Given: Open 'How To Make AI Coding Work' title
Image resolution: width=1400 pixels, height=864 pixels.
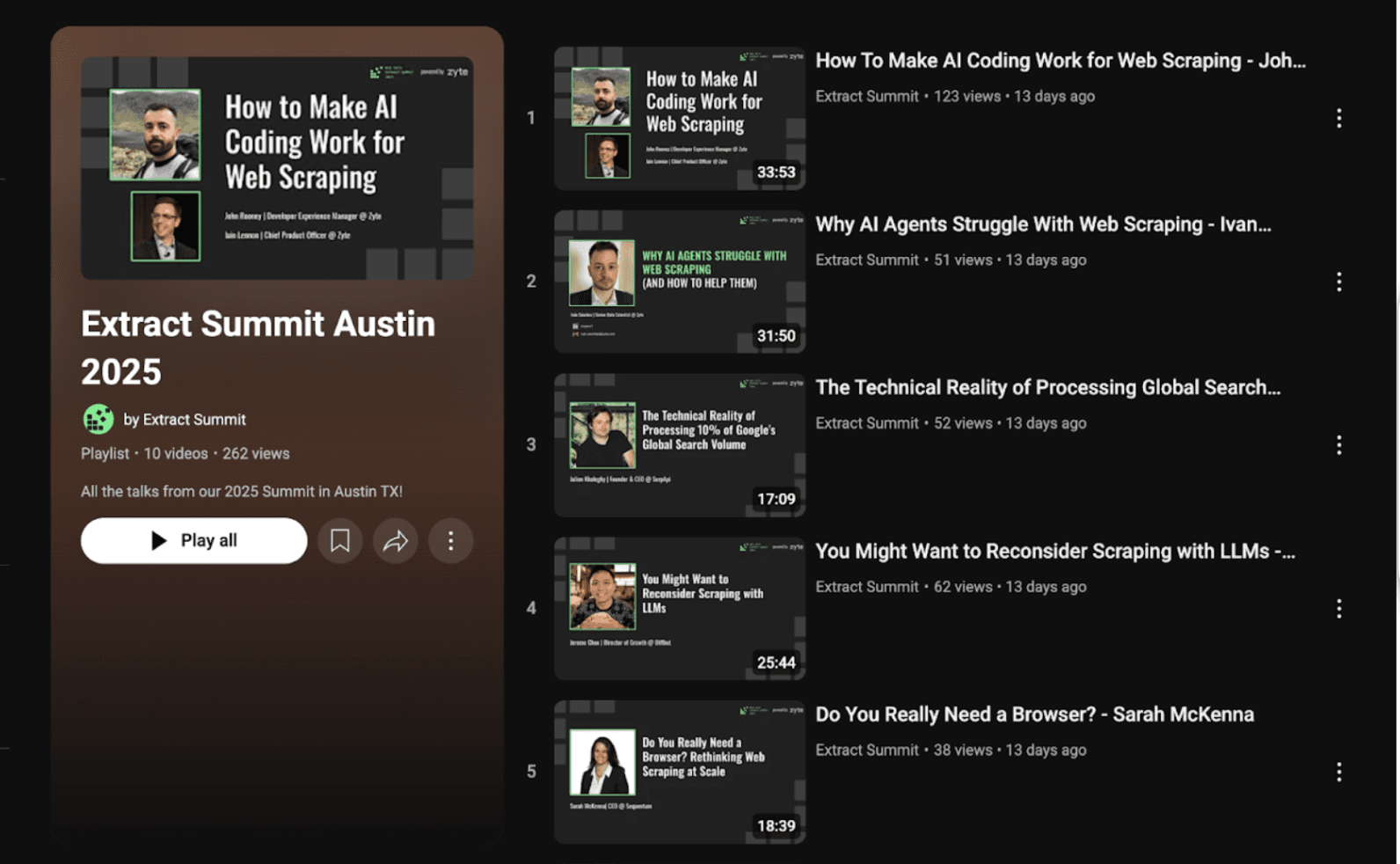Looking at the screenshot, I should click(x=1060, y=61).
